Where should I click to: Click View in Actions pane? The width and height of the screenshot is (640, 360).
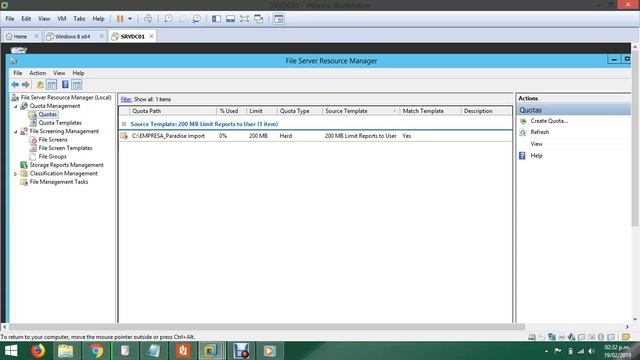coord(536,144)
